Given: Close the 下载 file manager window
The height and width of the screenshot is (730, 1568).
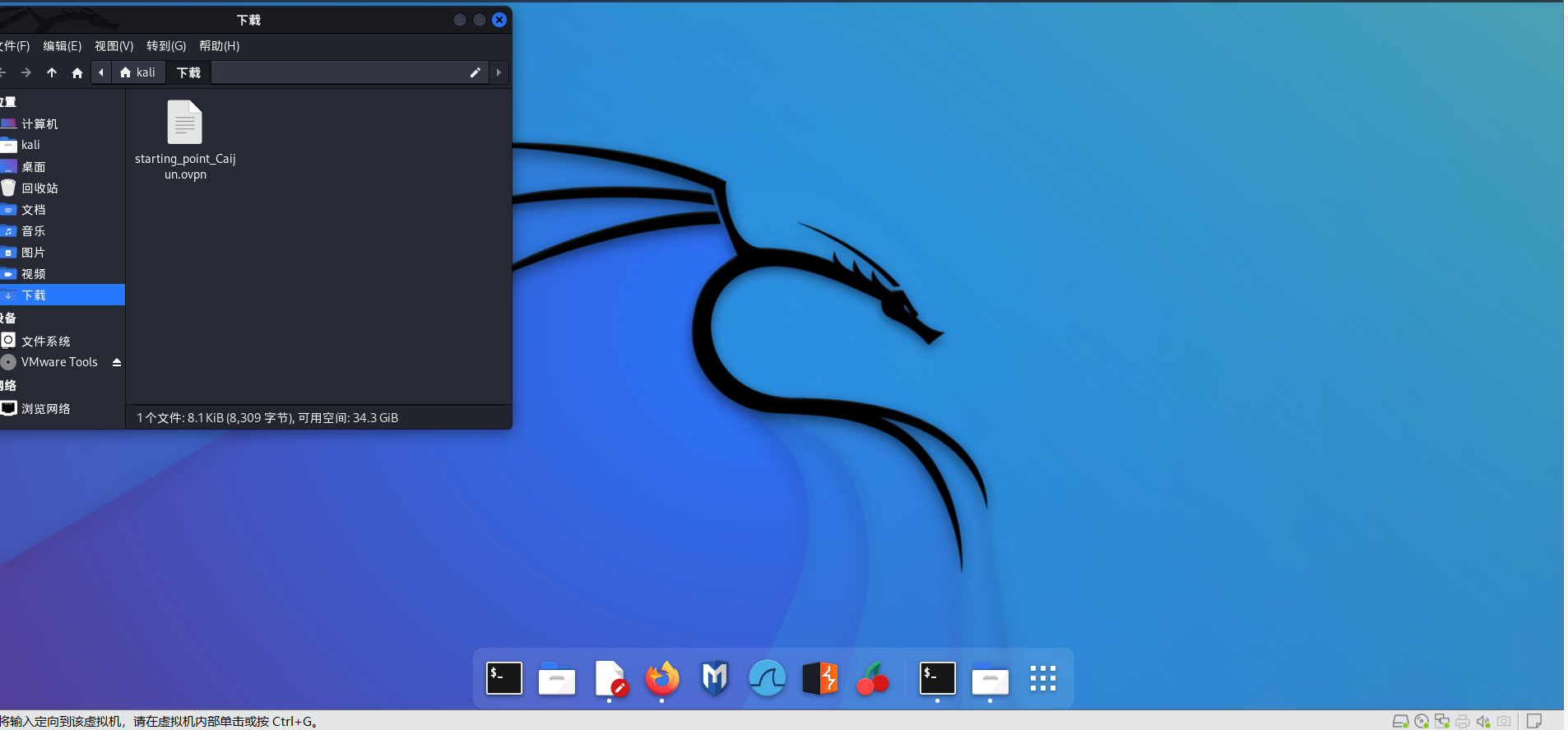Looking at the screenshot, I should tap(499, 20).
